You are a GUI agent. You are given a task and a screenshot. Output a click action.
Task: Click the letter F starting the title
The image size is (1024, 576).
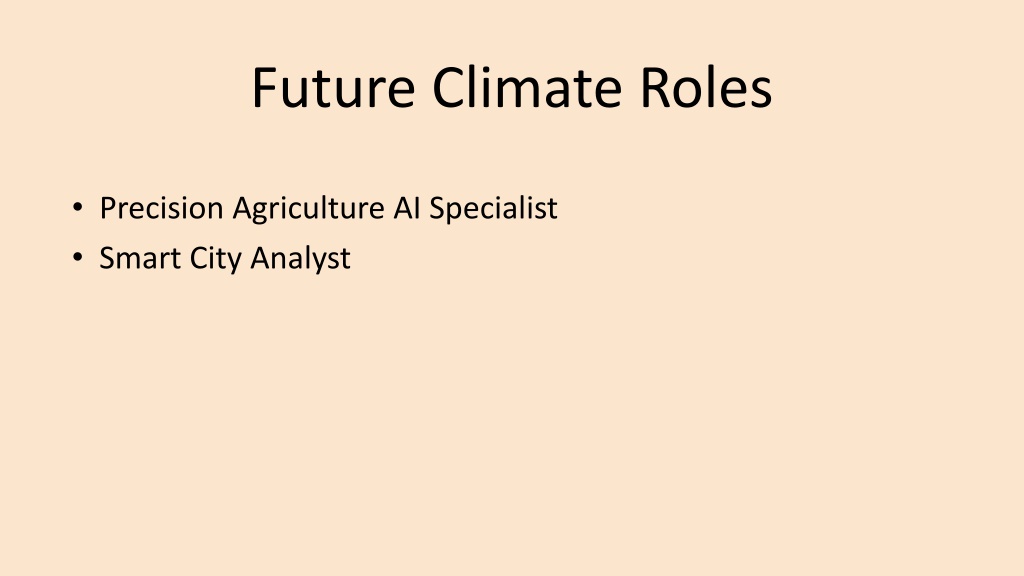tap(264, 88)
